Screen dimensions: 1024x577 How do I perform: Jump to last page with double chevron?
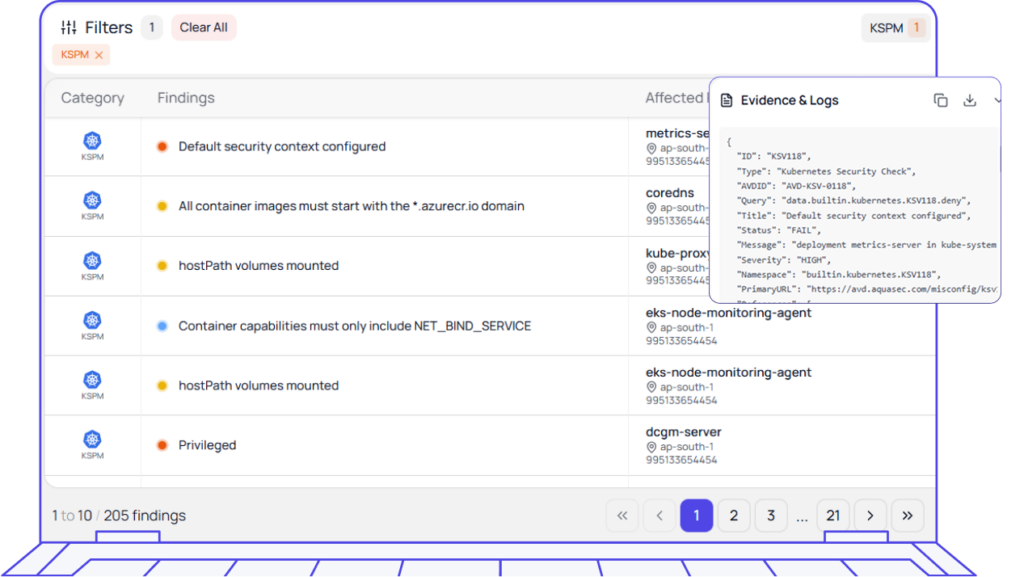[907, 516]
